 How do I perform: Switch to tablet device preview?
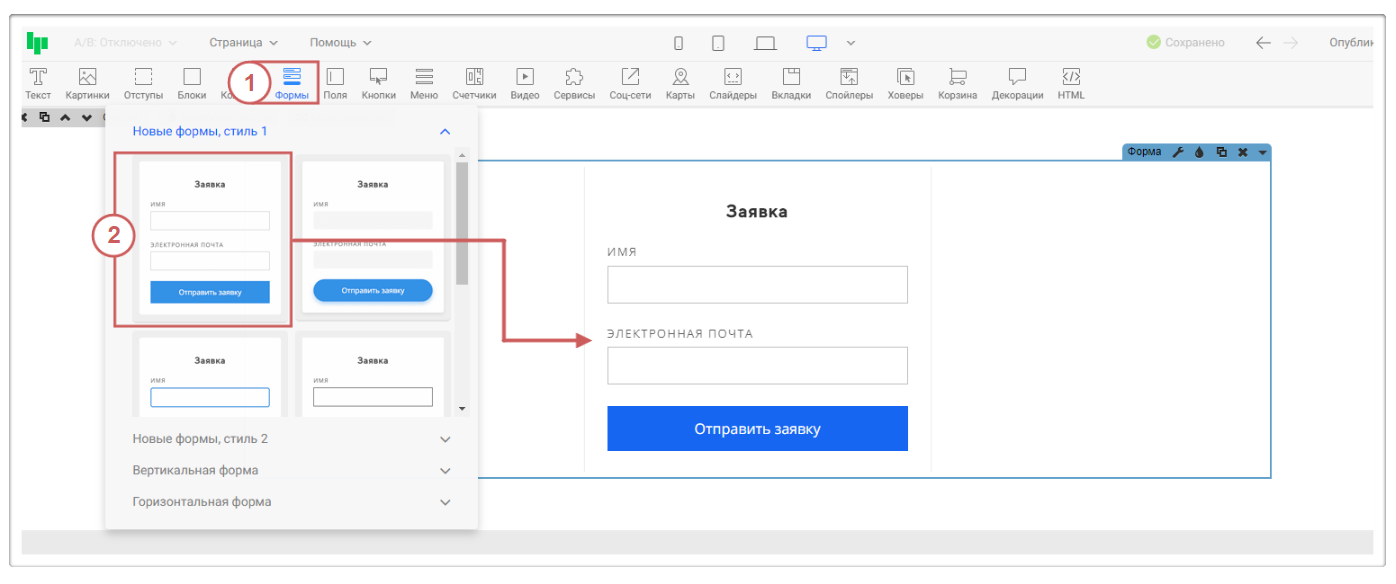(718, 43)
